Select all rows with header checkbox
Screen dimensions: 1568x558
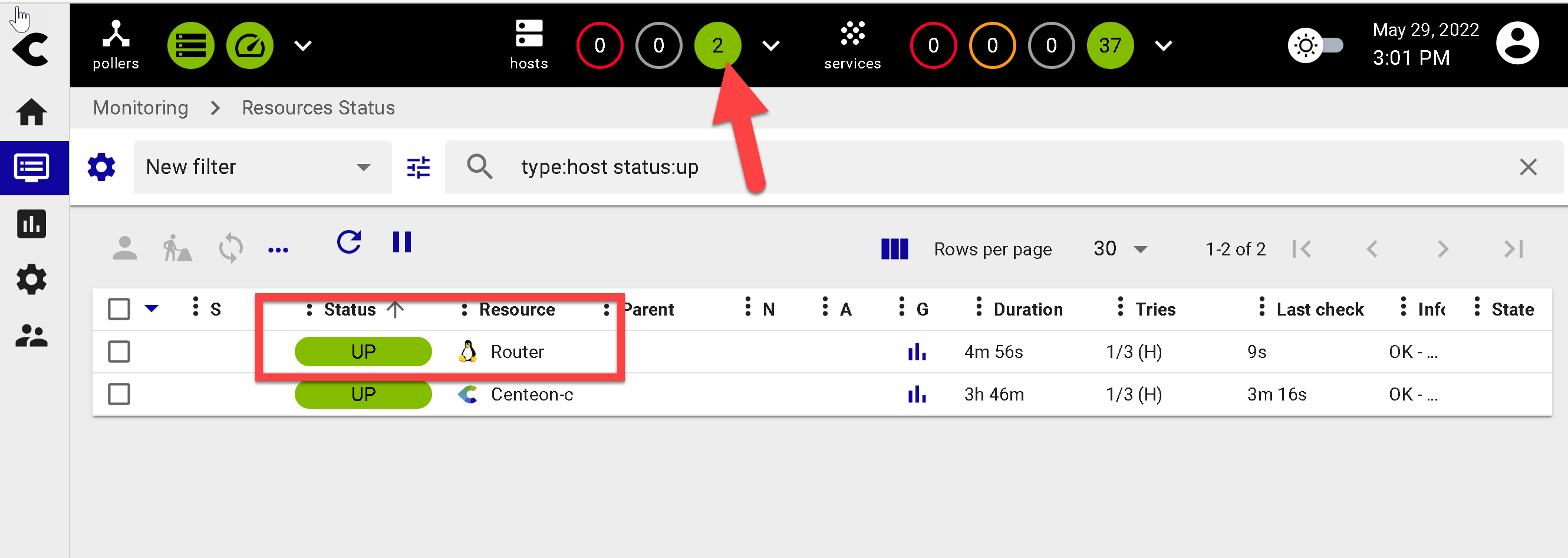click(x=118, y=309)
